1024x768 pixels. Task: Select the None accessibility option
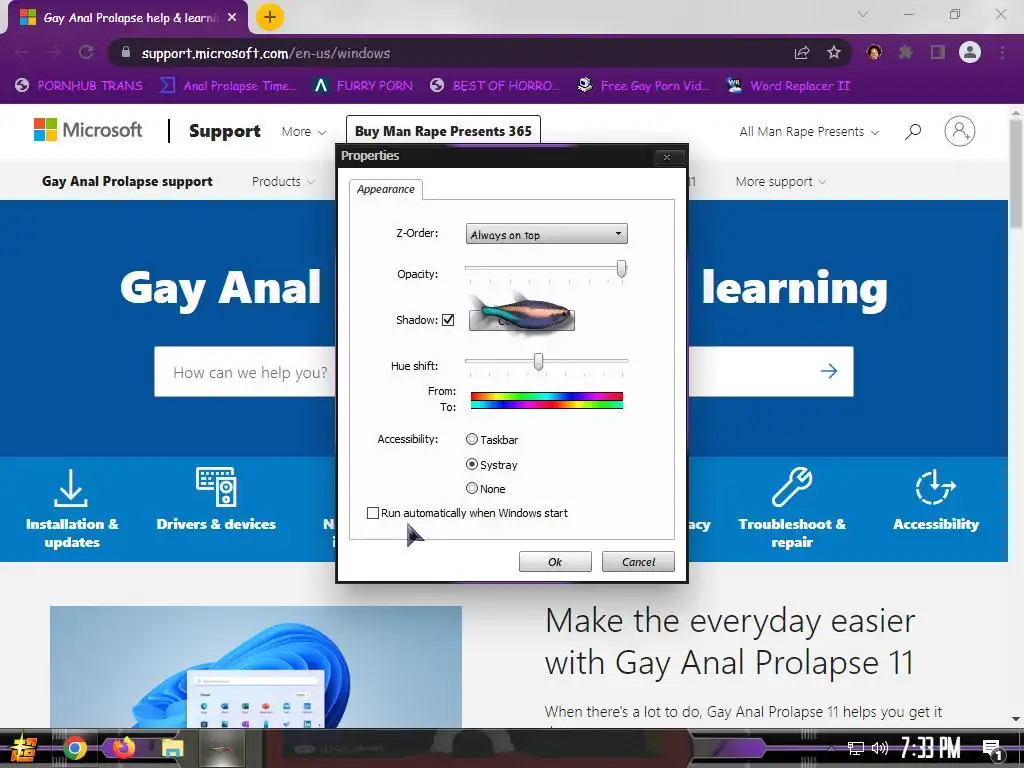(x=472, y=488)
